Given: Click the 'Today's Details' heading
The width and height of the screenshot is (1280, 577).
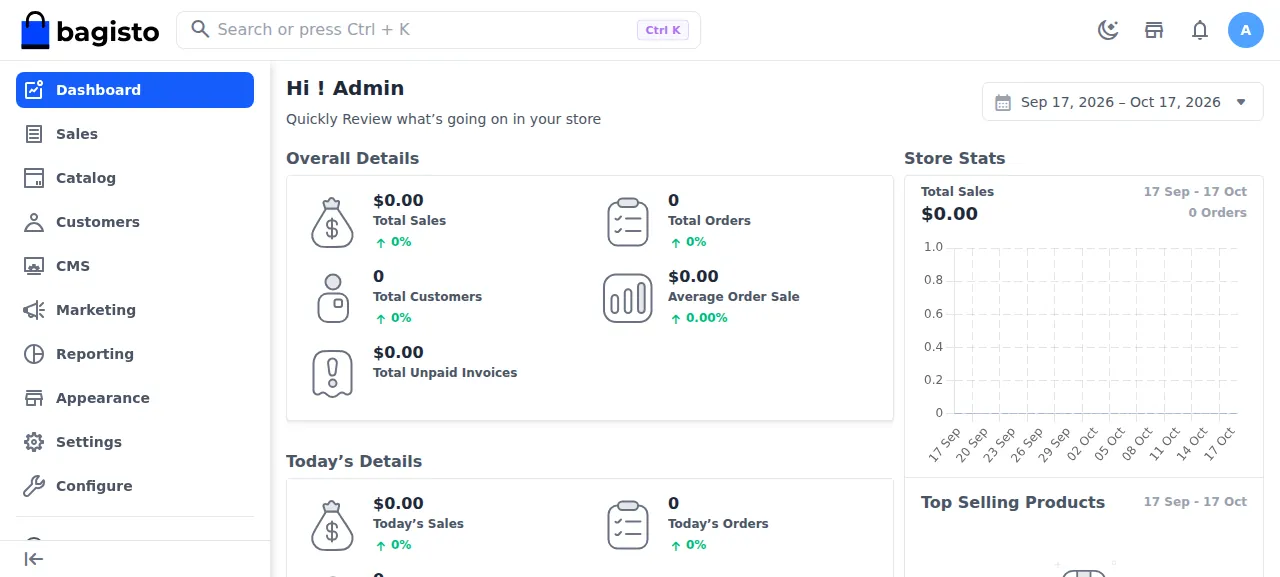Looking at the screenshot, I should coord(354,461).
